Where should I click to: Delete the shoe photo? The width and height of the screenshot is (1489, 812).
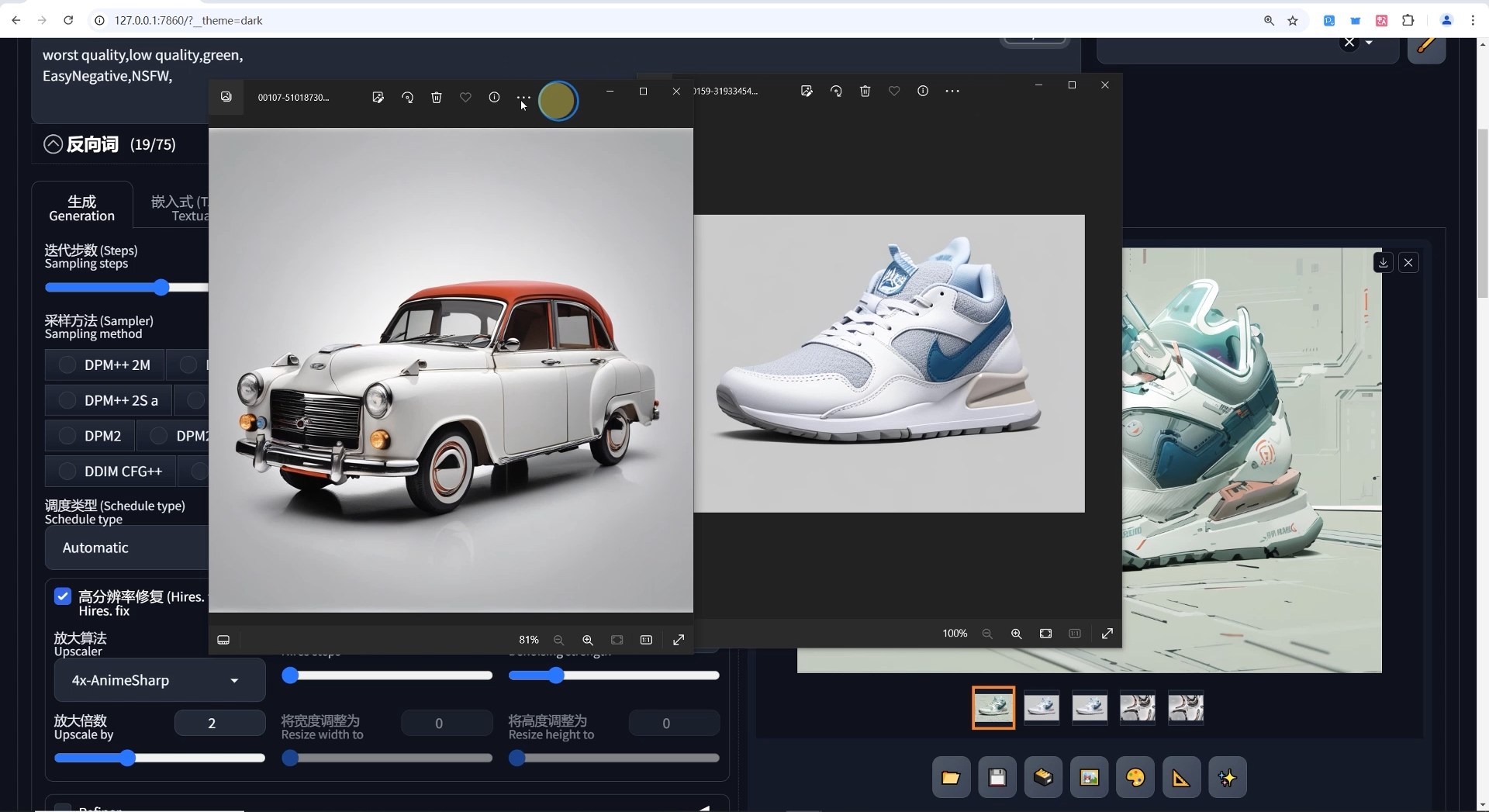click(x=865, y=92)
